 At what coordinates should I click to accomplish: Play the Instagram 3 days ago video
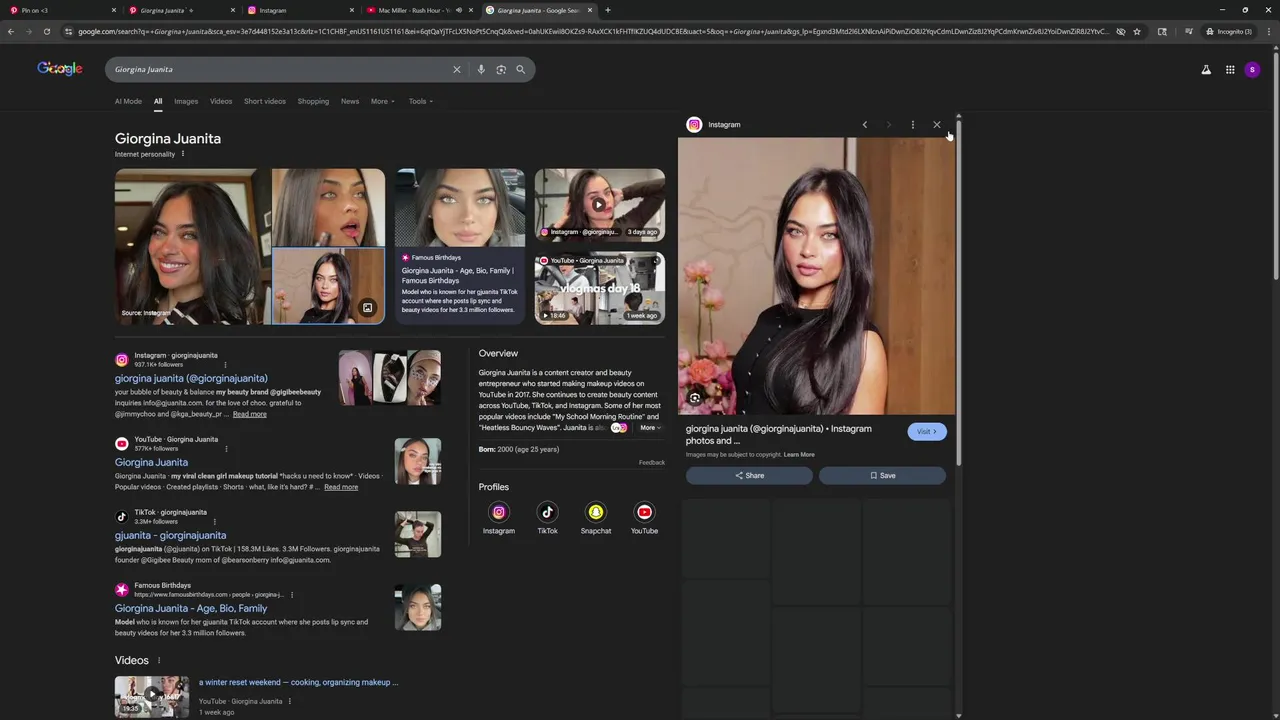(x=600, y=204)
